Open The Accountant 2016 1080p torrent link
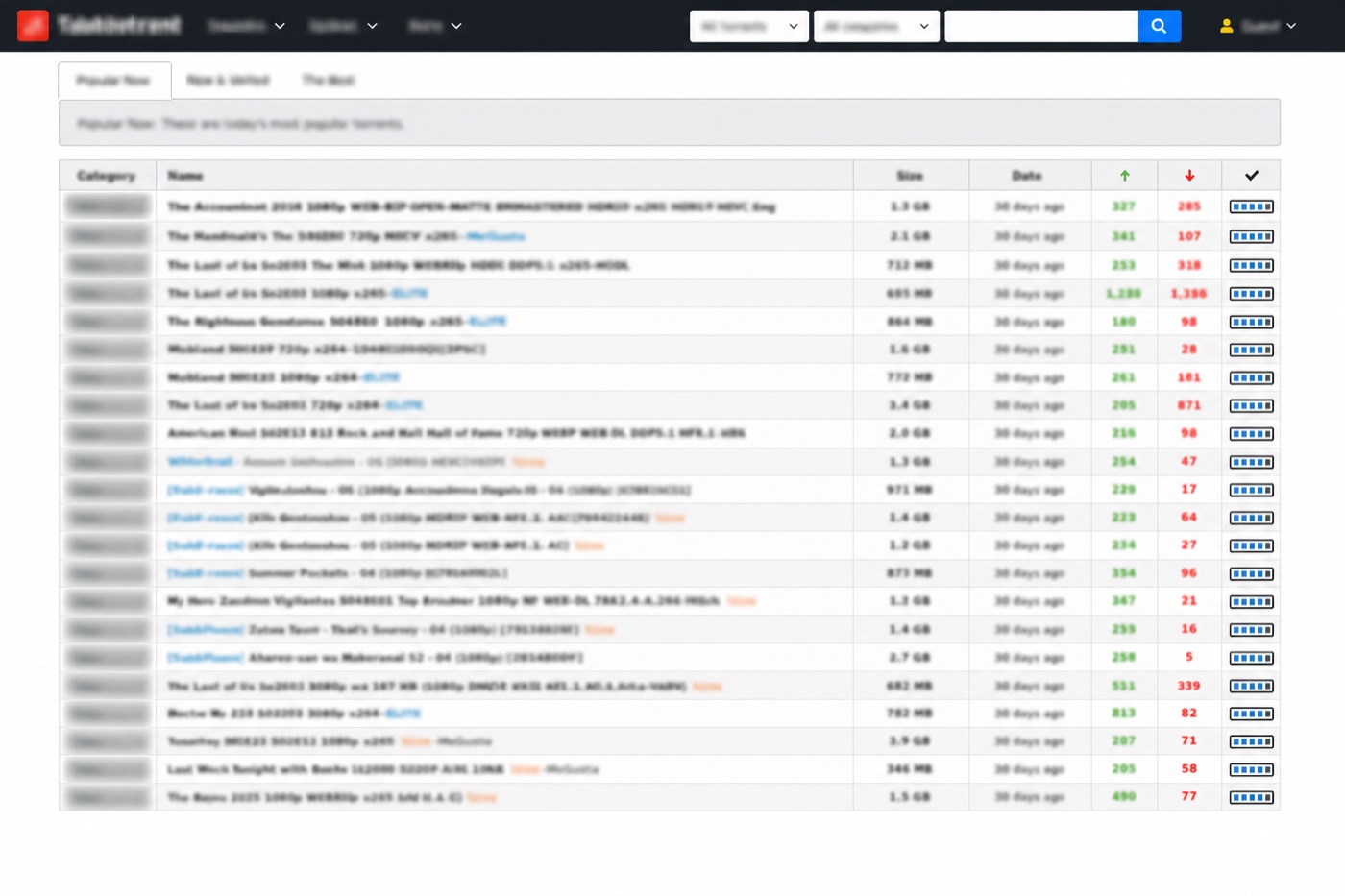 click(471, 206)
